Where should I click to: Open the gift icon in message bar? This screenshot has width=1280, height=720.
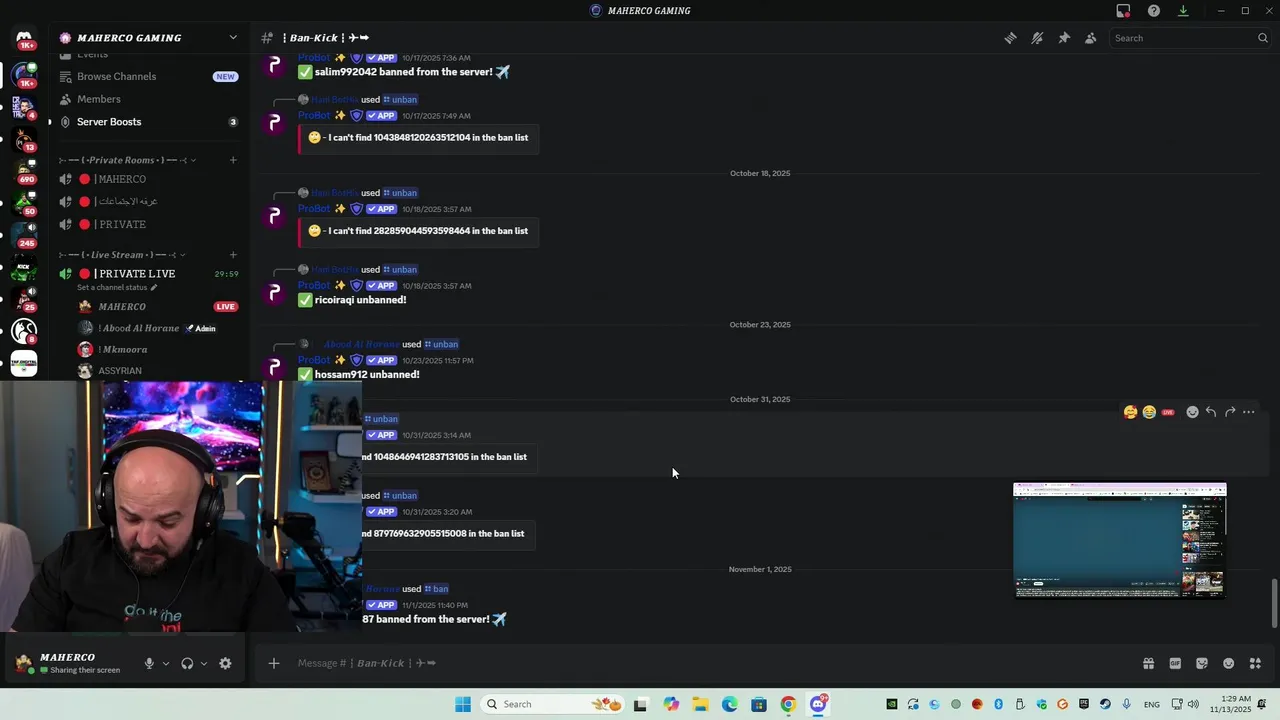[x=1148, y=664]
